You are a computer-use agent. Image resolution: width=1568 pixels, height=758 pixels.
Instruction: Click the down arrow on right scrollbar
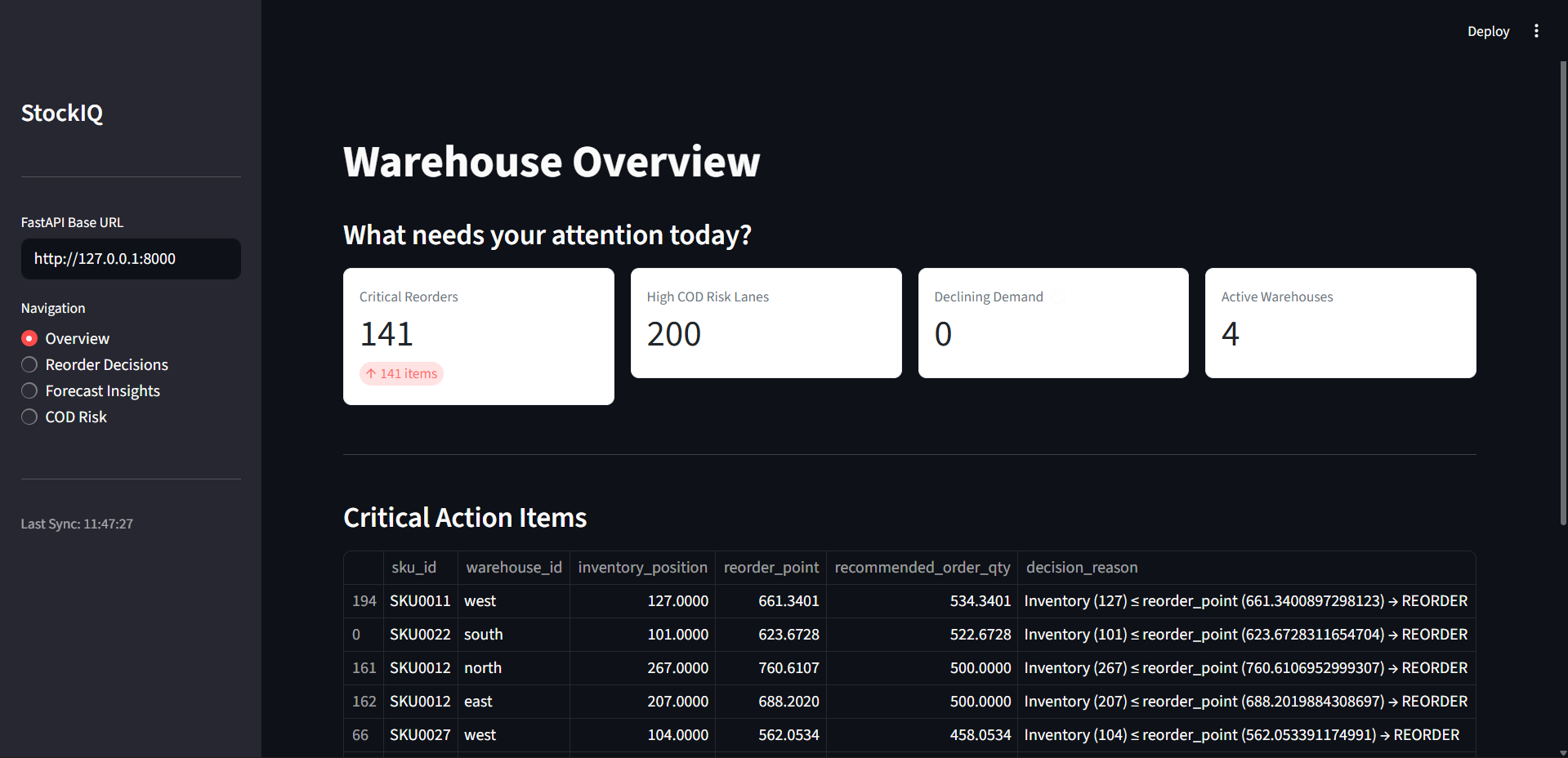[1561, 751]
